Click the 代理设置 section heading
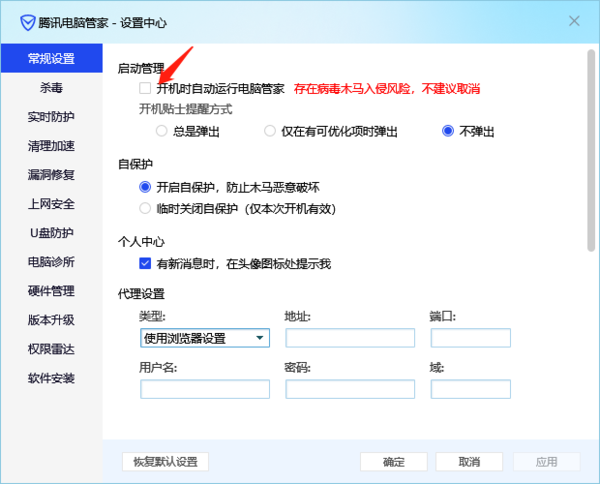Viewport: 600px width, 484px height. tap(141, 293)
